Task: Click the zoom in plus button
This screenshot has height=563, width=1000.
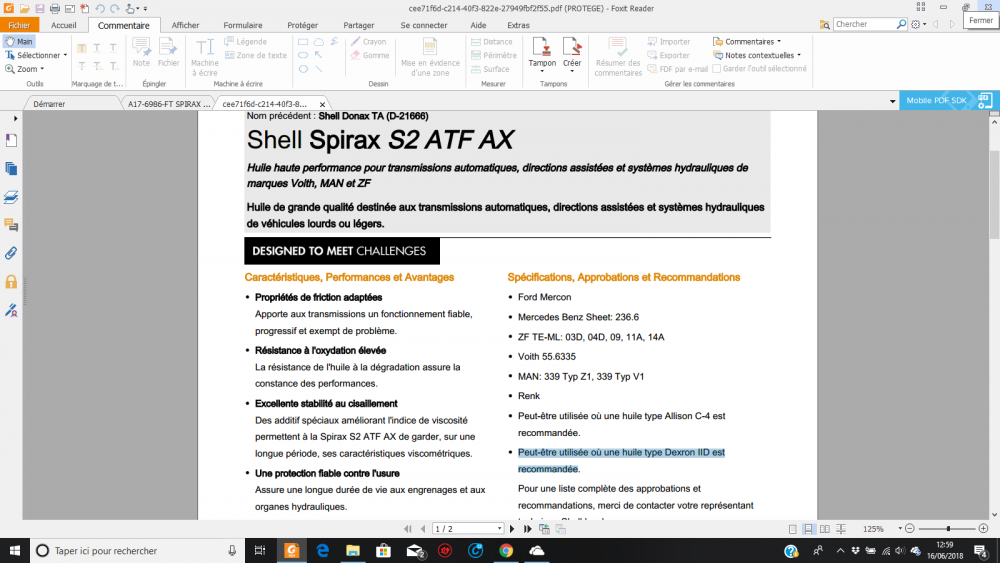Action: pyautogui.click(x=983, y=529)
